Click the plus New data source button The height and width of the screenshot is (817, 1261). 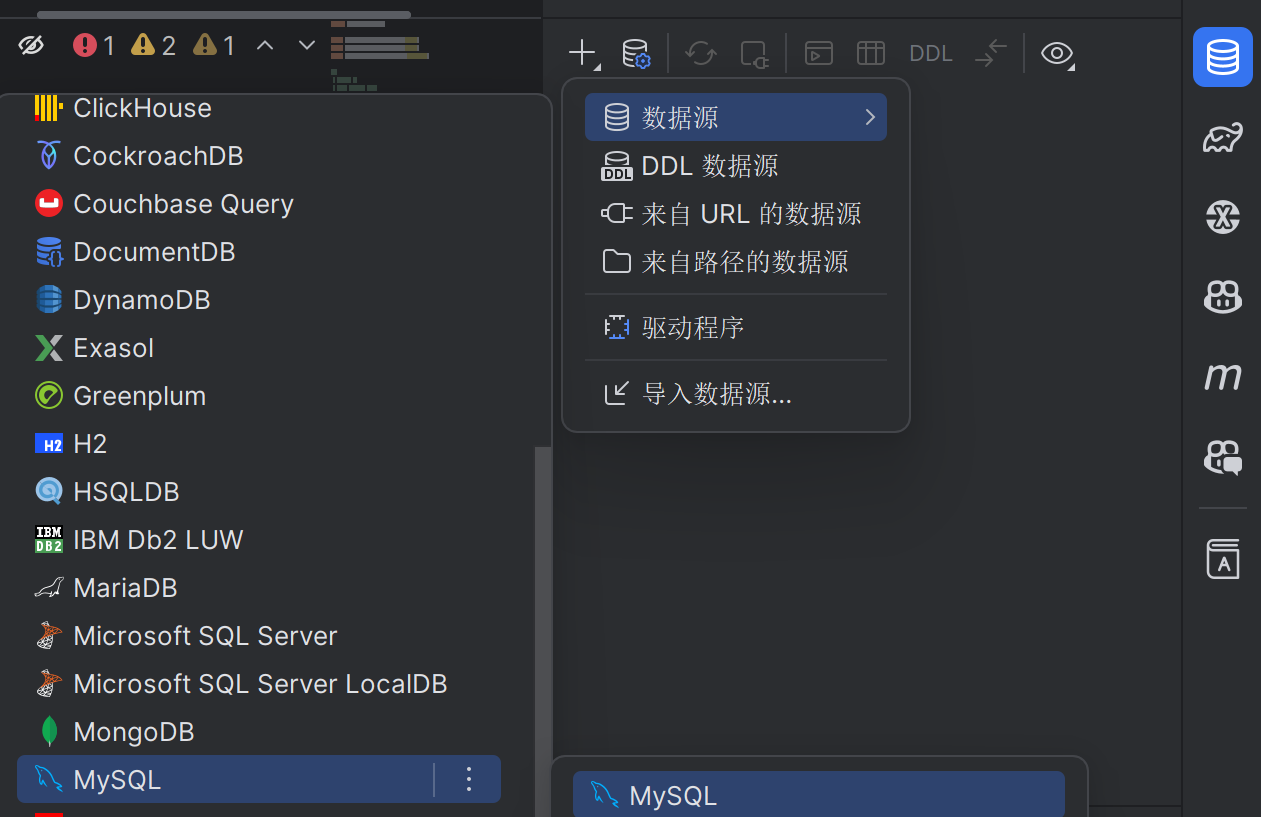coord(582,53)
